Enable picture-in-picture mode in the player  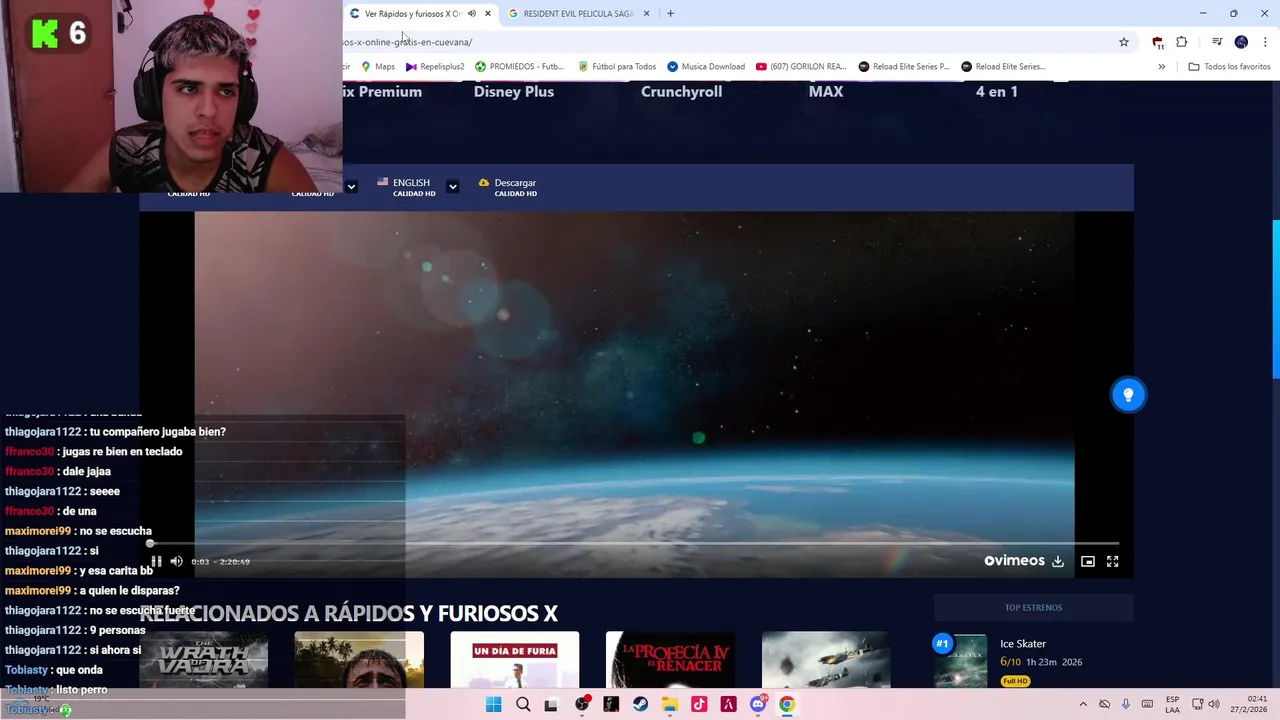[x=1088, y=561]
